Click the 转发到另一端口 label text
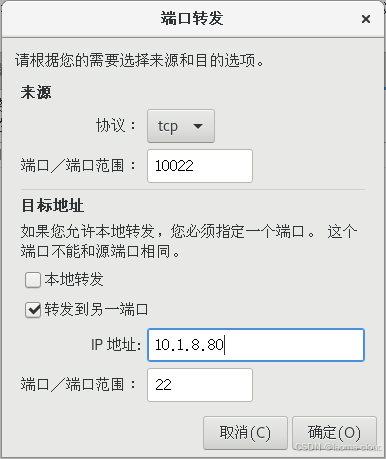Viewport: 386px width, 459px height. pos(96,309)
